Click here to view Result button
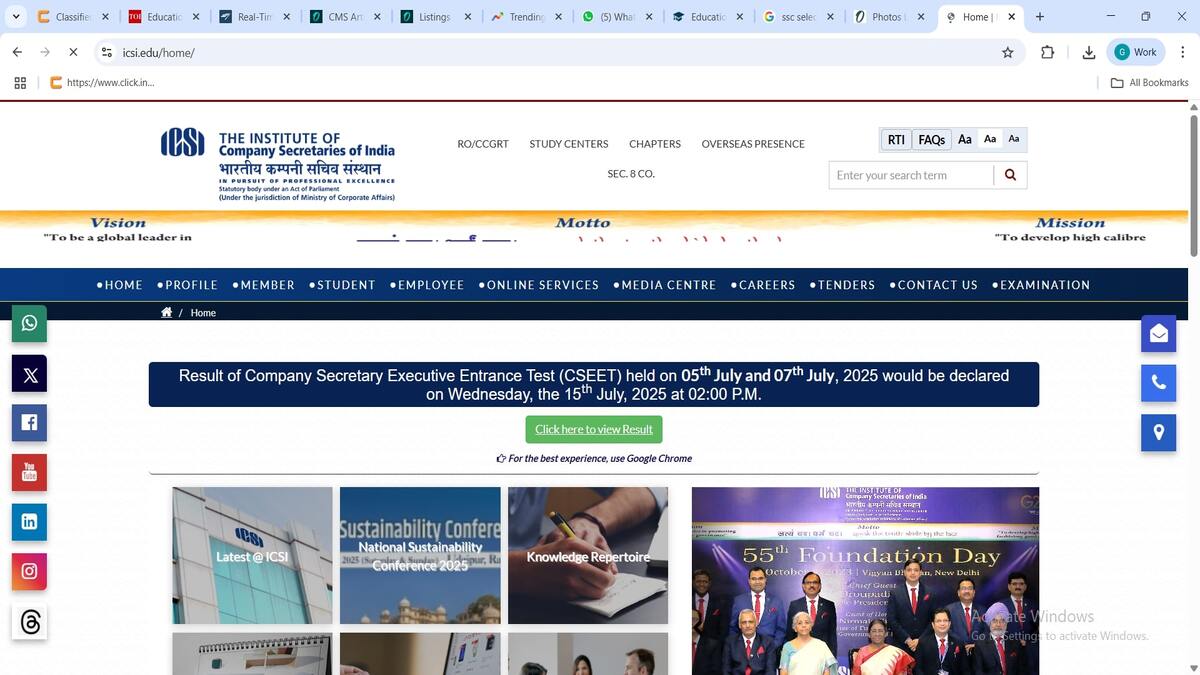Viewport: 1200px width, 675px height. pyautogui.click(x=594, y=429)
